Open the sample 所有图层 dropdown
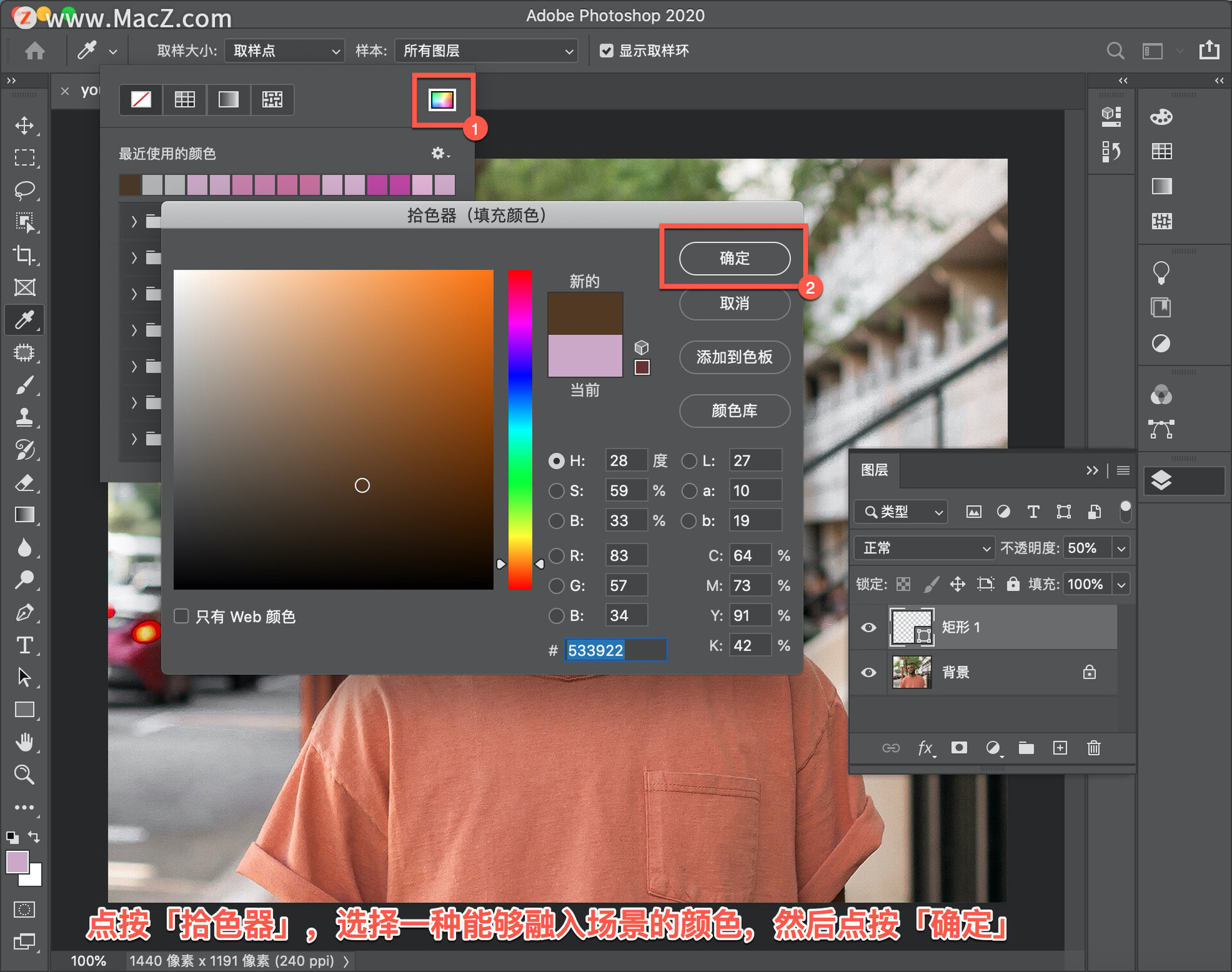Screen dimensions: 1232x972 pos(486,51)
